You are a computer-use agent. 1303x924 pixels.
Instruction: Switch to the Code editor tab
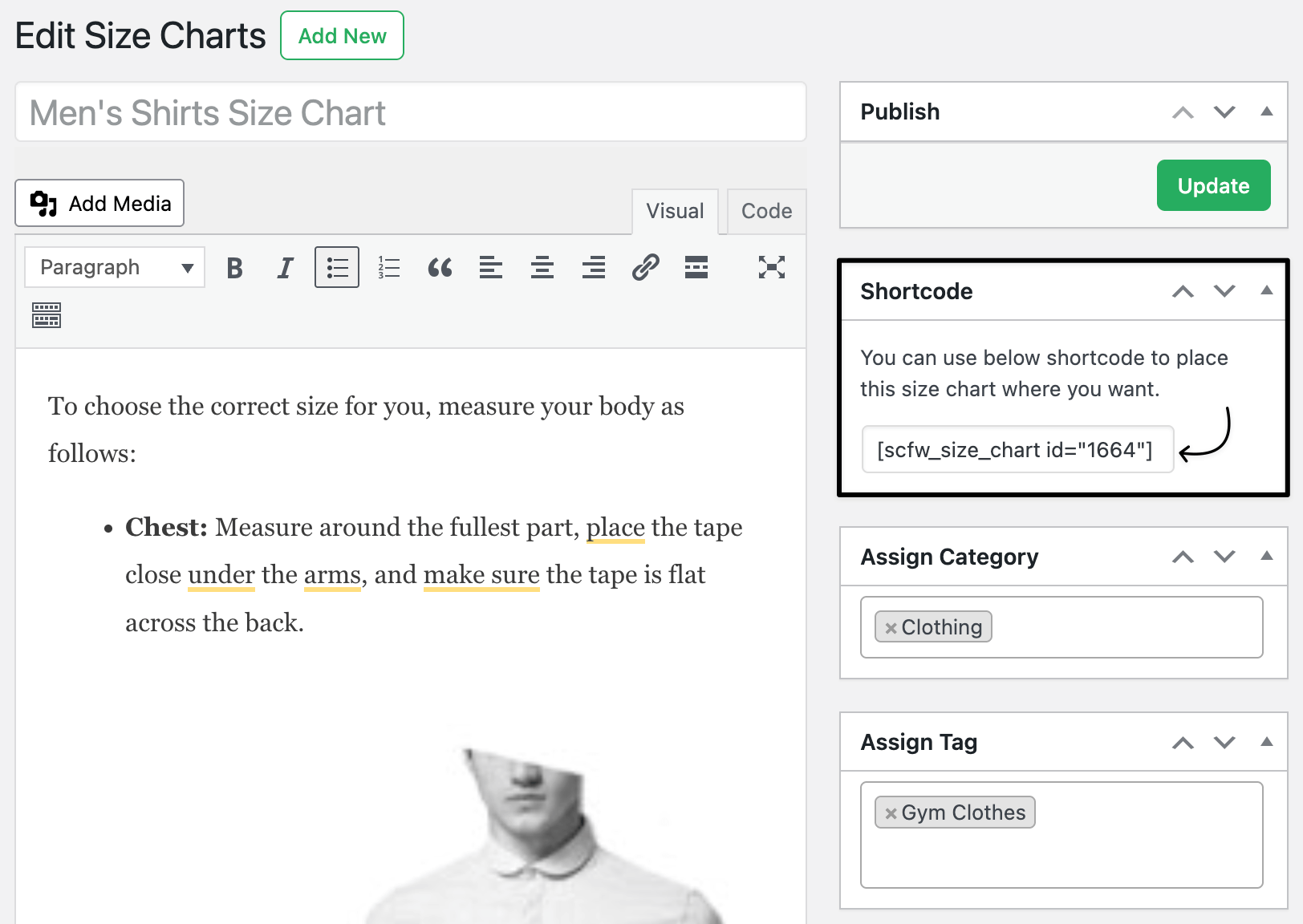click(766, 211)
